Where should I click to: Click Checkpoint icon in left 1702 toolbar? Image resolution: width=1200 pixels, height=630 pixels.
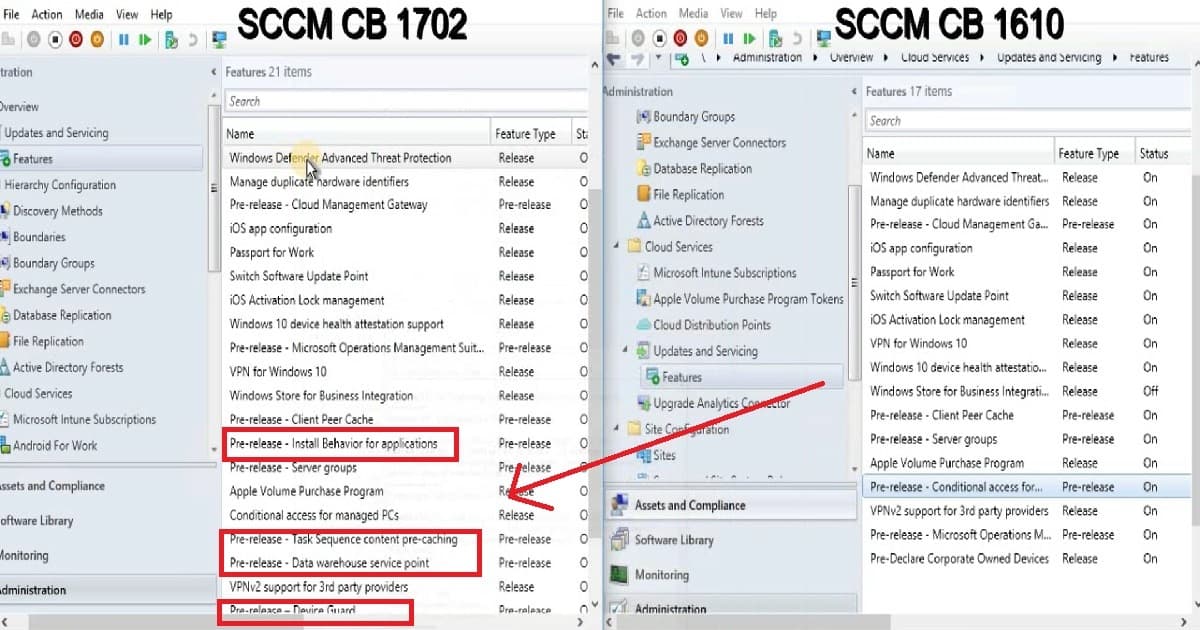point(171,40)
